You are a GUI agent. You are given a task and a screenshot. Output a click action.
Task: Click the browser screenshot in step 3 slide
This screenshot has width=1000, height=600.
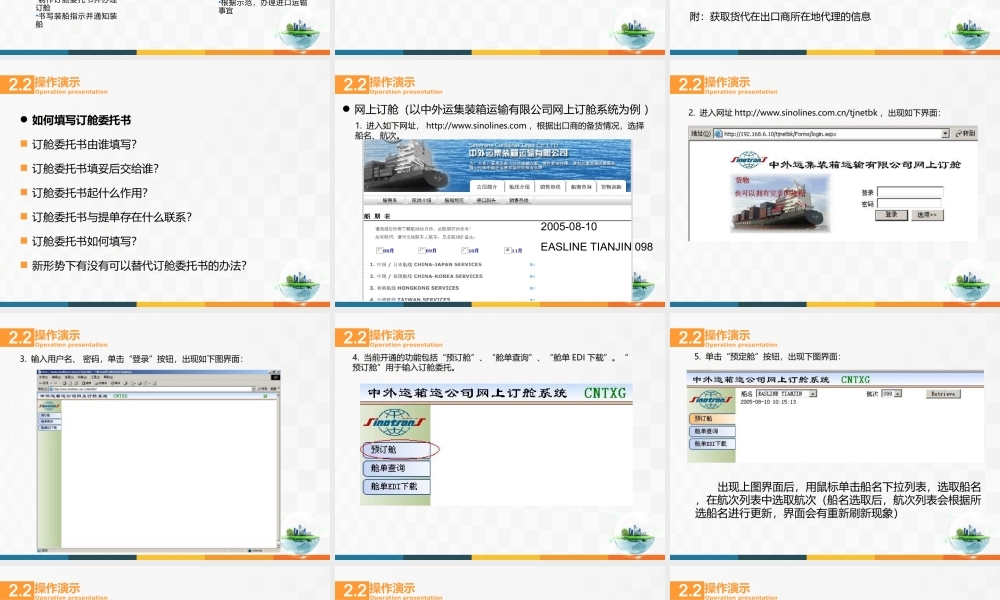(x=159, y=460)
